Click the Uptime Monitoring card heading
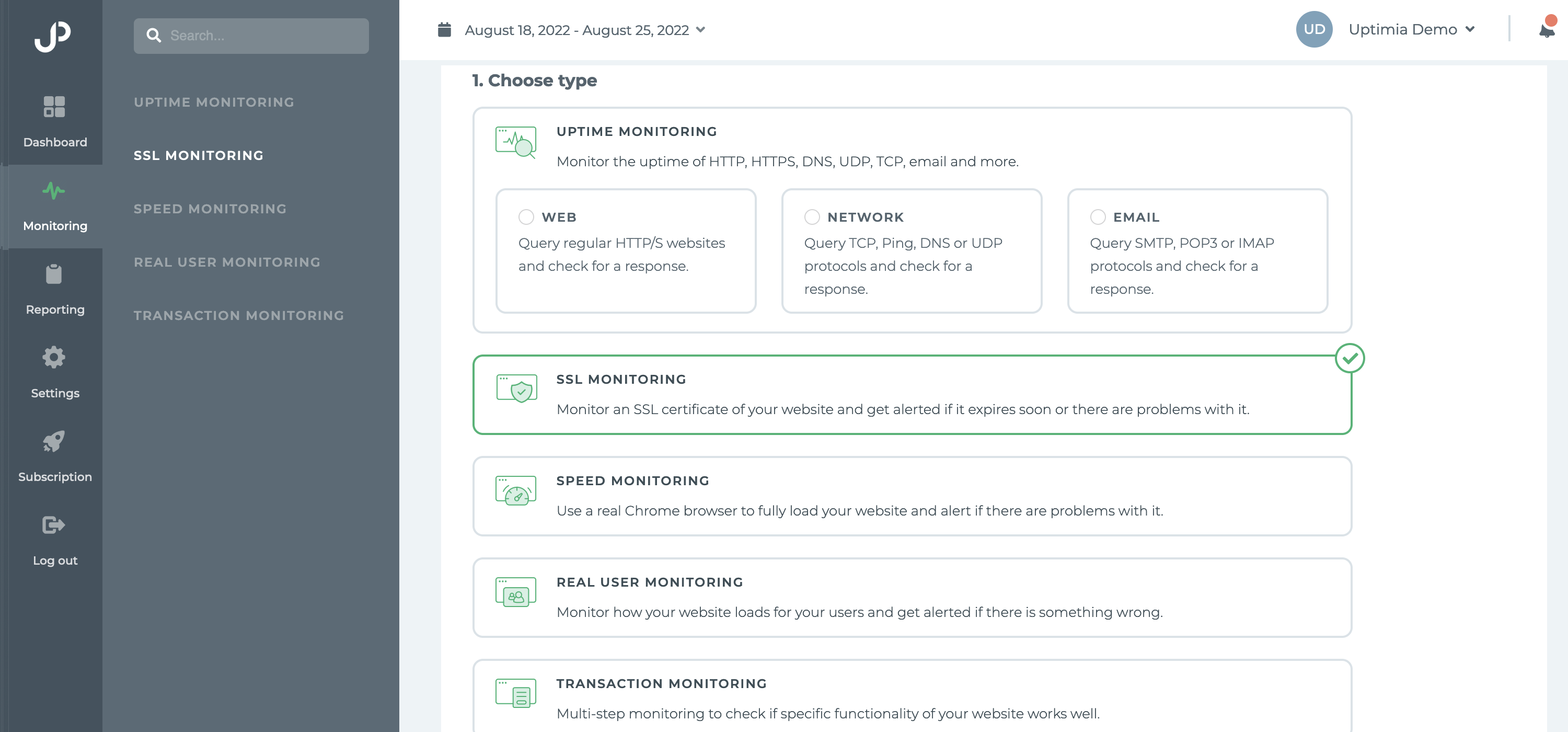 click(x=637, y=132)
